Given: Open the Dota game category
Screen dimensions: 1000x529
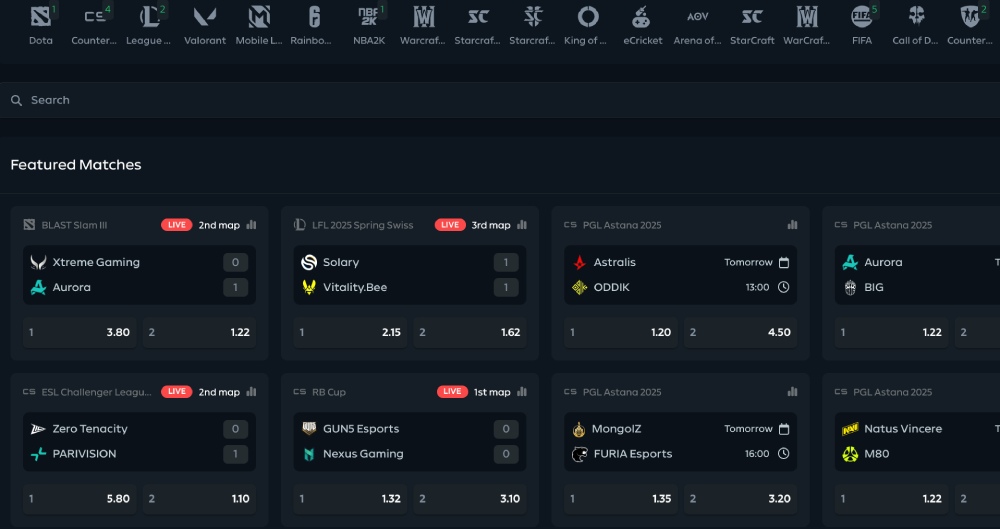Looking at the screenshot, I should [x=41, y=25].
